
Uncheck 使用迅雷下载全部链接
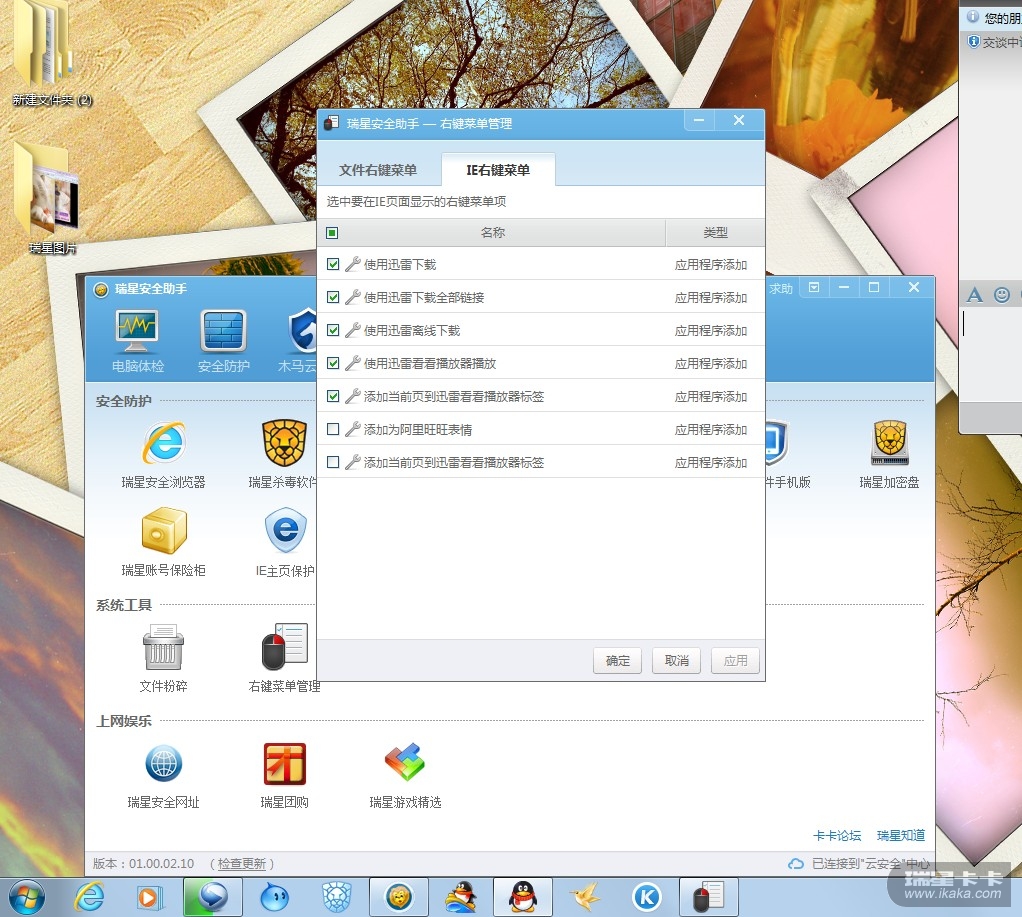332,297
